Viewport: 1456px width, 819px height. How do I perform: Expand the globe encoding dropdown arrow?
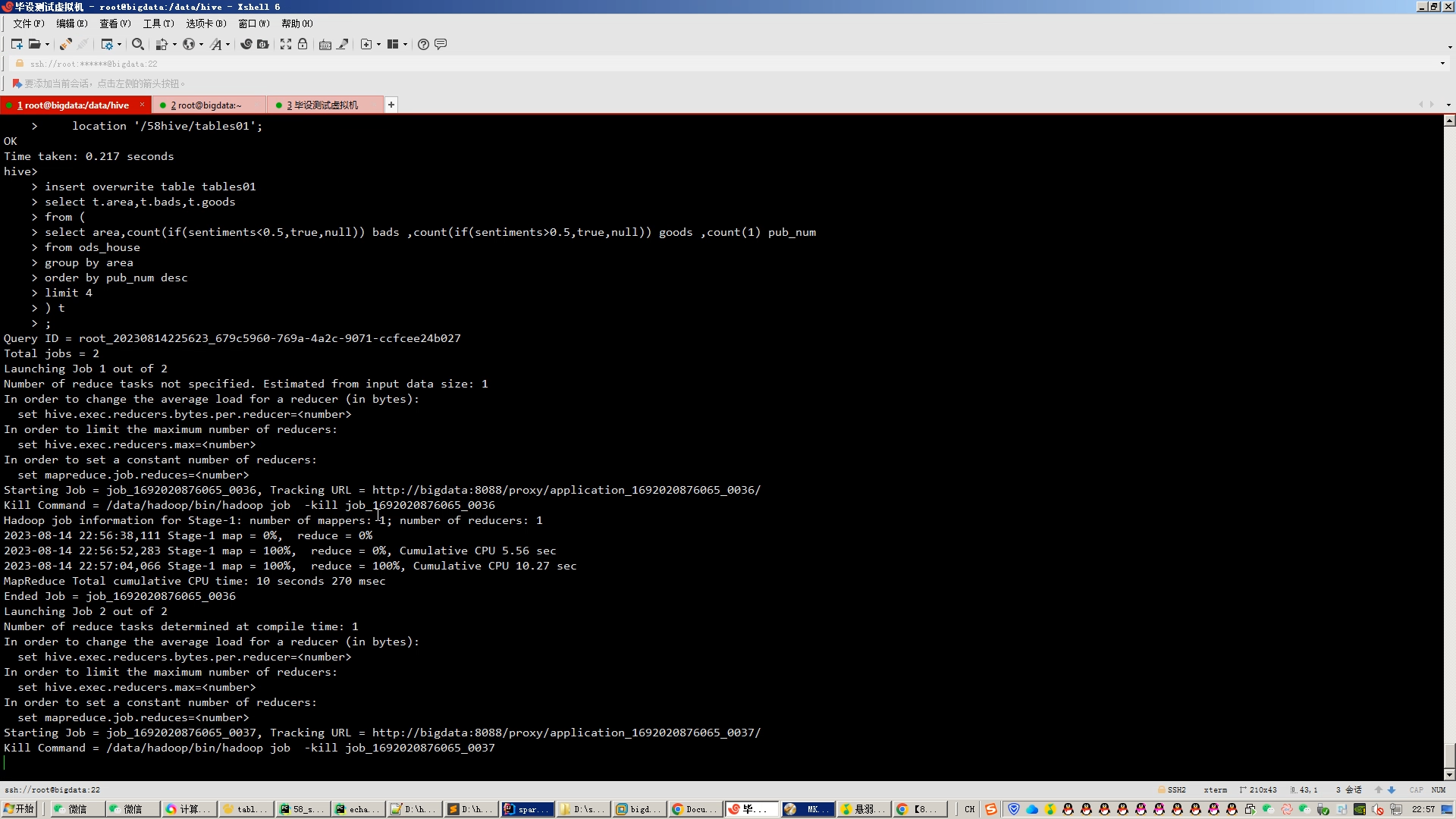point(201,44)
